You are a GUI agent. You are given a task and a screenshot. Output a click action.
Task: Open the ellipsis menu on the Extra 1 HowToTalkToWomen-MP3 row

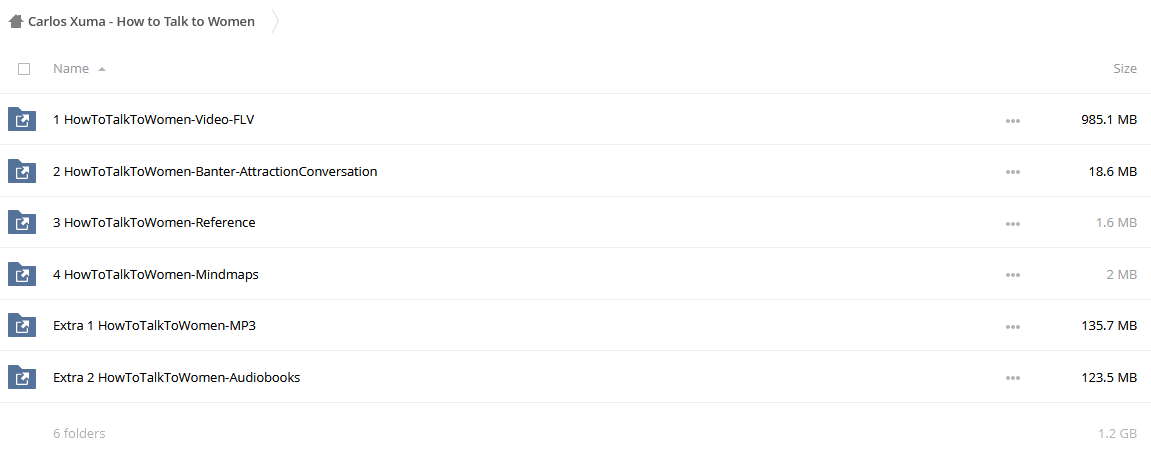pyautogui.click(x=1013, y=327)
